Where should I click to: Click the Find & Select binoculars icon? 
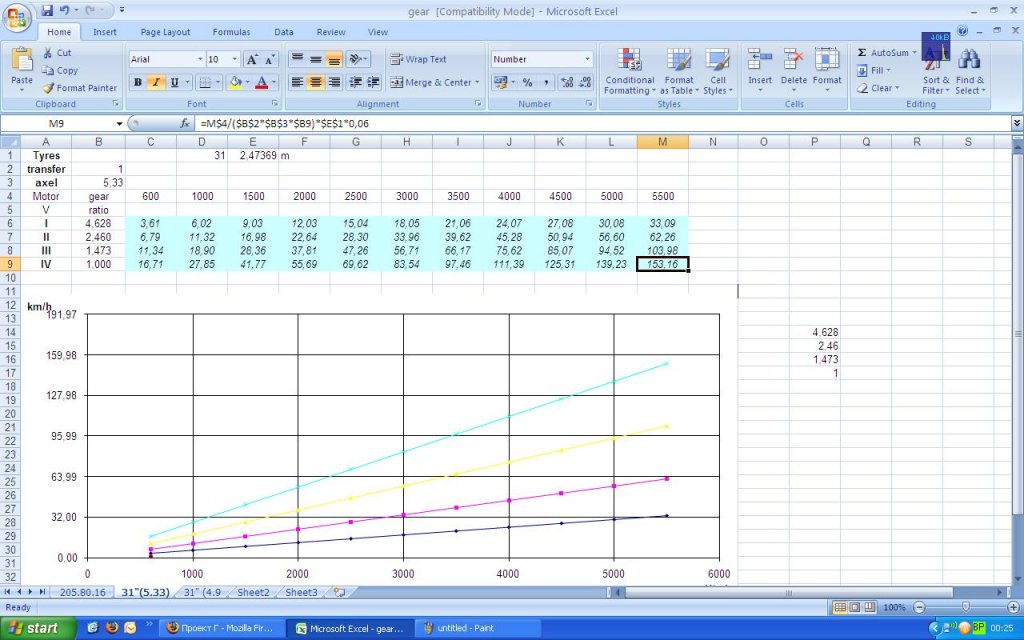(x=969, y=72)
